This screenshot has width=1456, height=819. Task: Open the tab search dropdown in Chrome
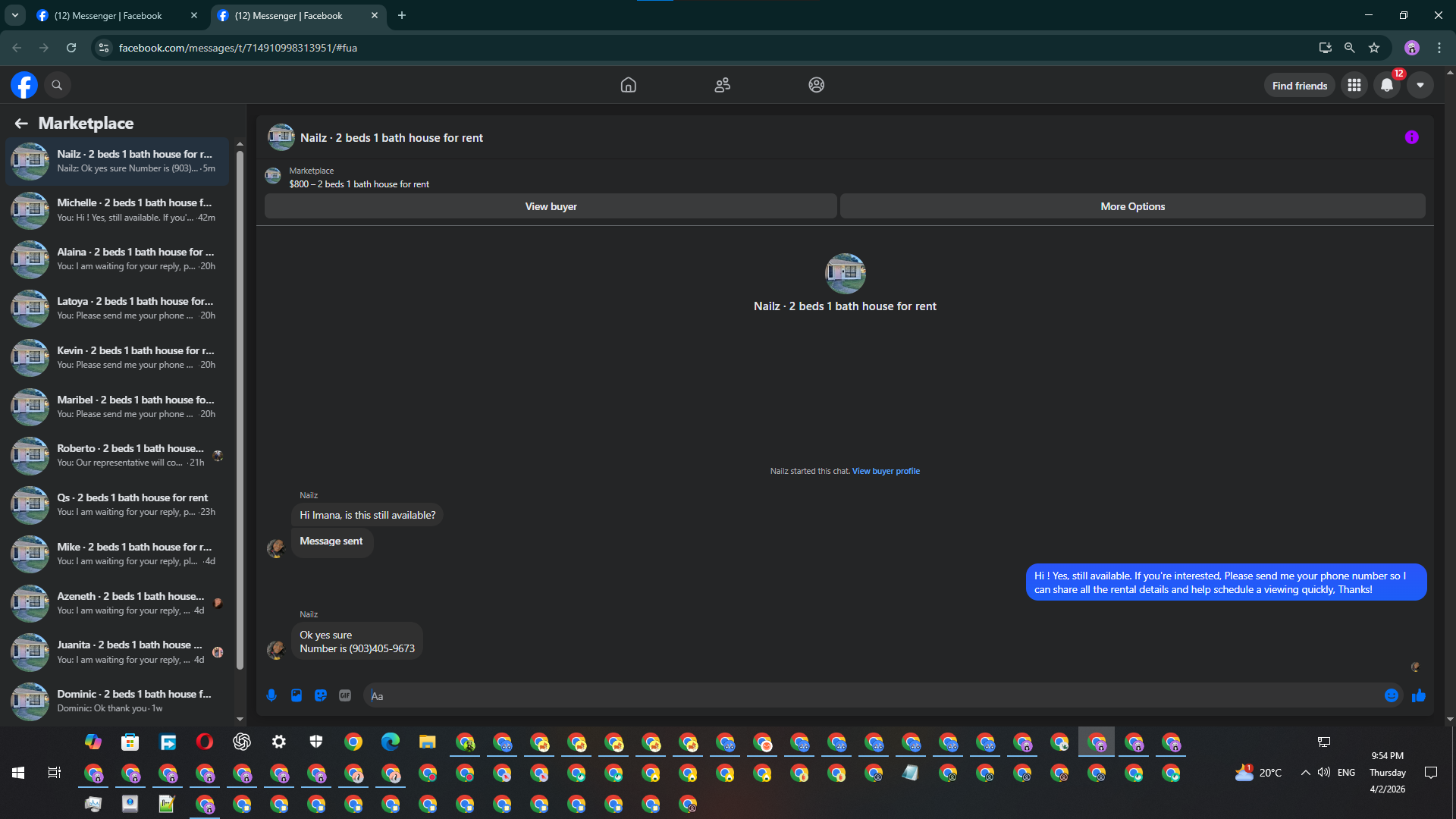point(15,16)
